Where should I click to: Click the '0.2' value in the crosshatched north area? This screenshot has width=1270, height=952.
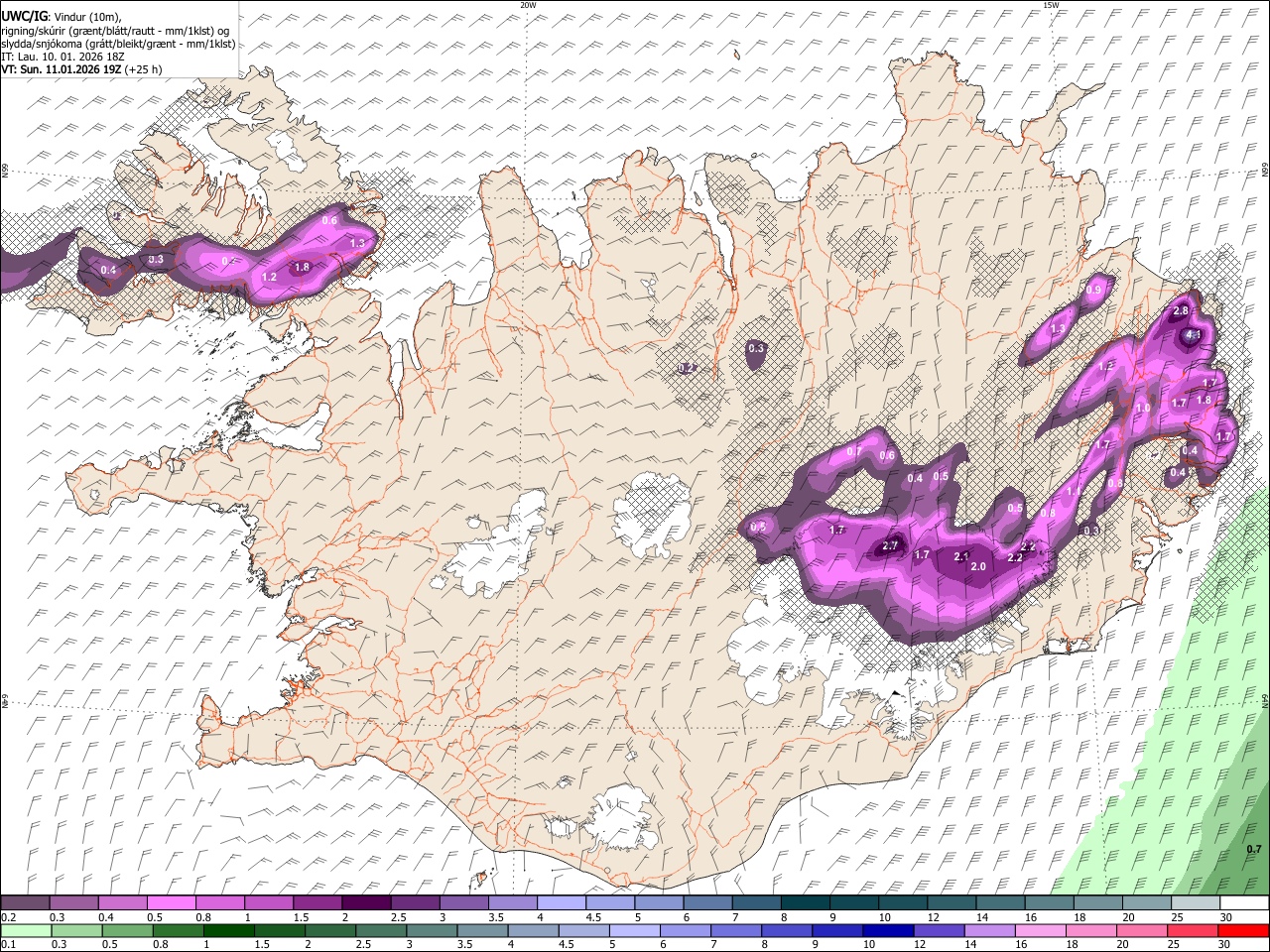click(x=686, y=368)
